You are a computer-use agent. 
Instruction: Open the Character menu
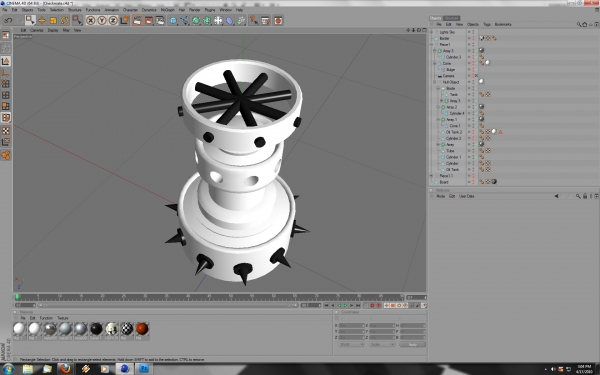click(130, 10)
